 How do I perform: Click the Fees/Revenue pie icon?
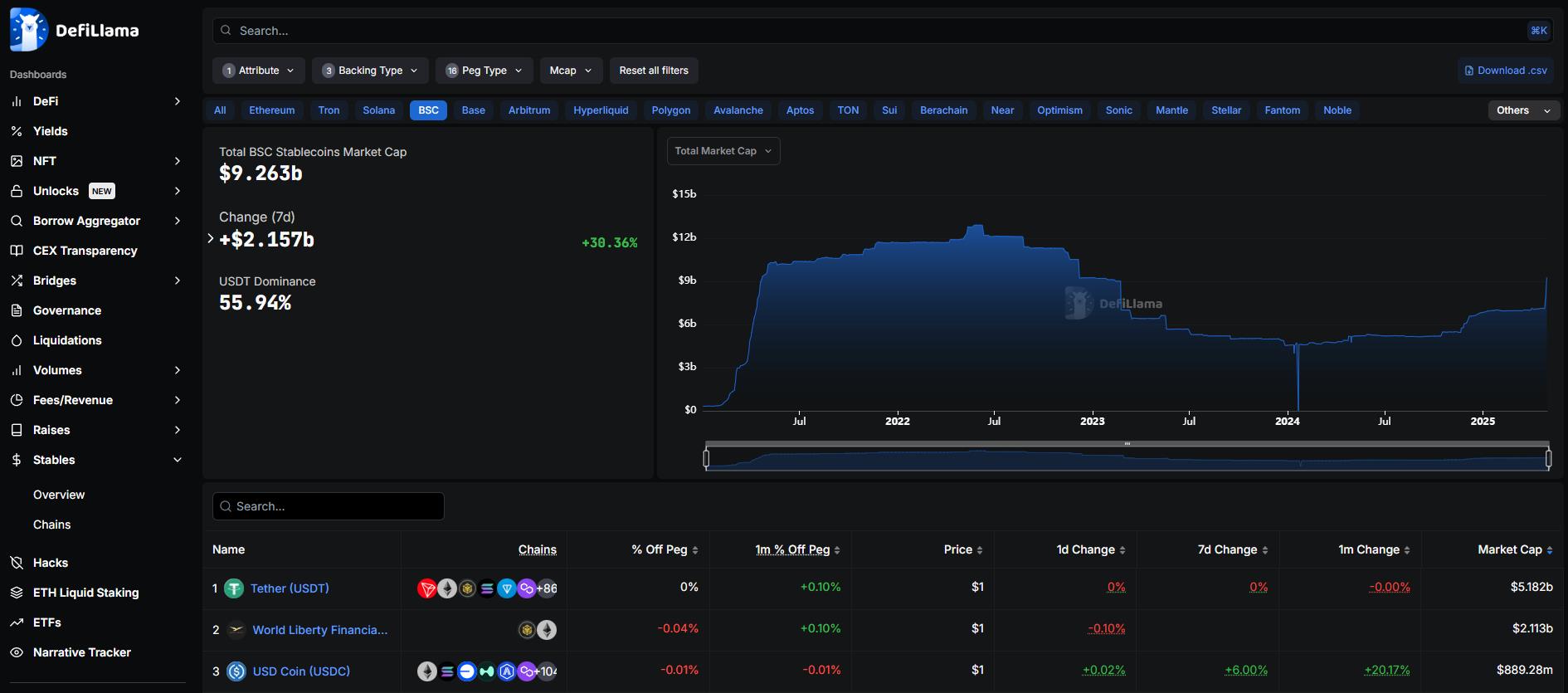point(17,400)
